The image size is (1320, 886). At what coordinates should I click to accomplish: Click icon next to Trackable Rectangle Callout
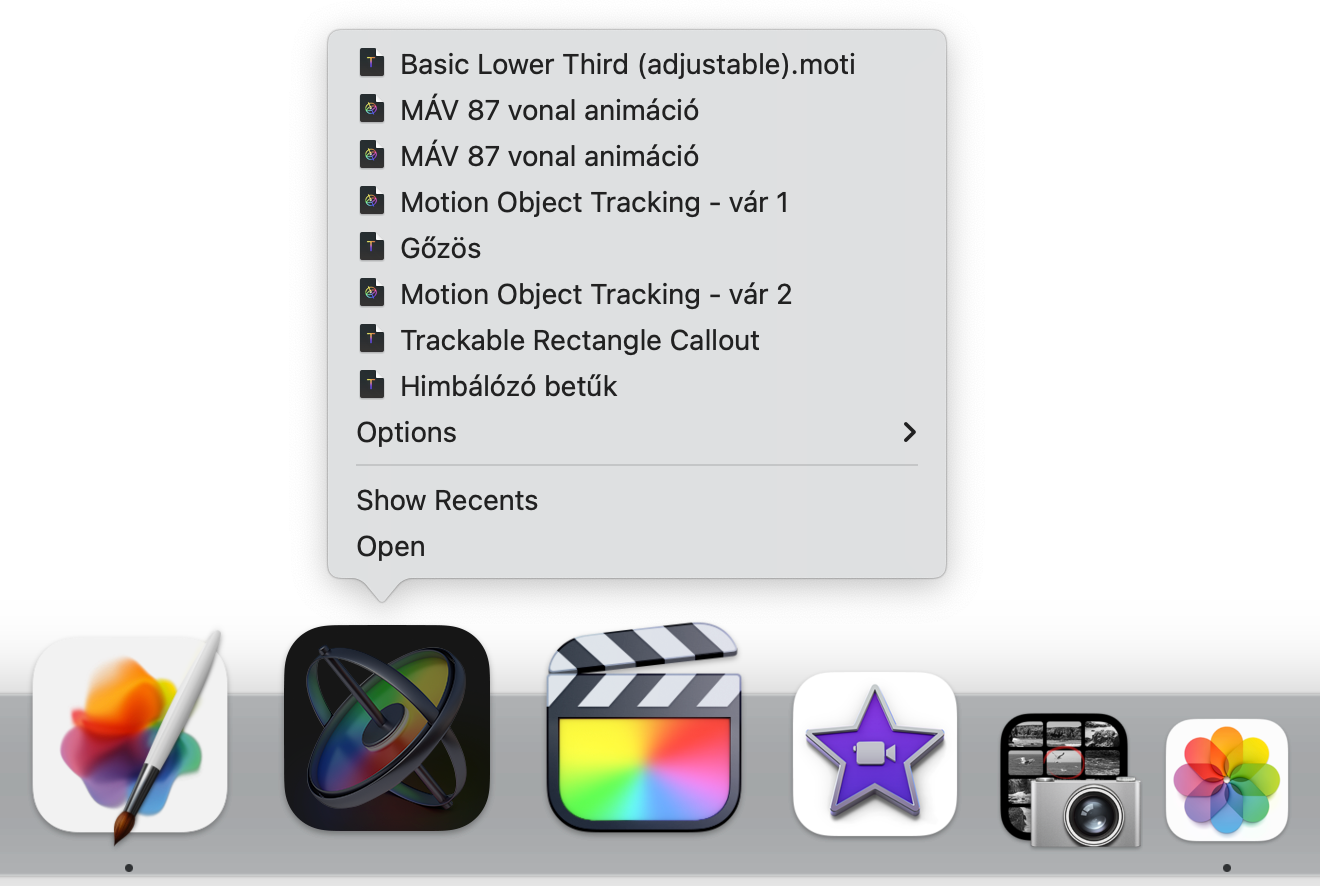click(x=371, y=338)
